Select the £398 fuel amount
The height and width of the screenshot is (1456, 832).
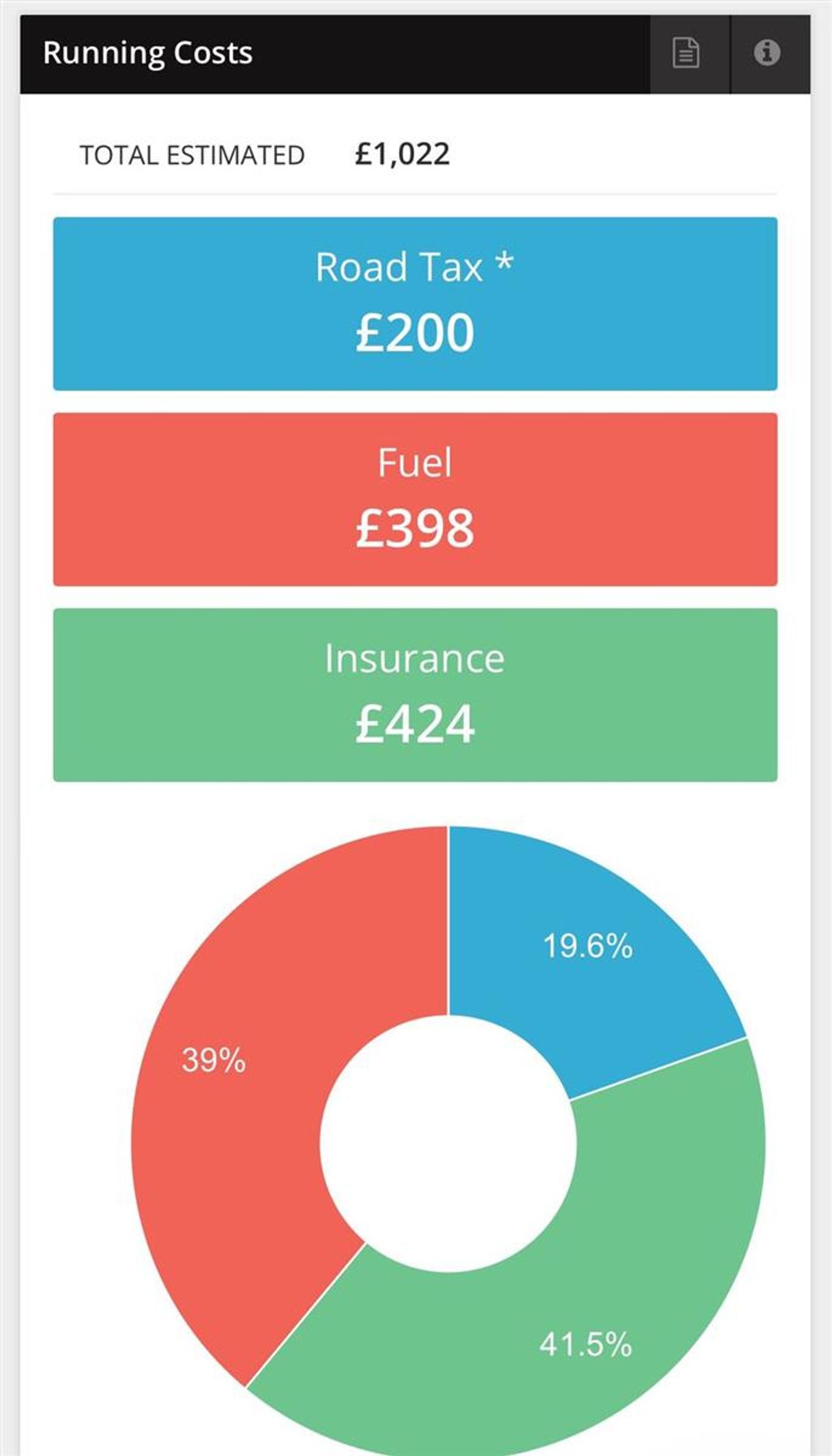415,528
